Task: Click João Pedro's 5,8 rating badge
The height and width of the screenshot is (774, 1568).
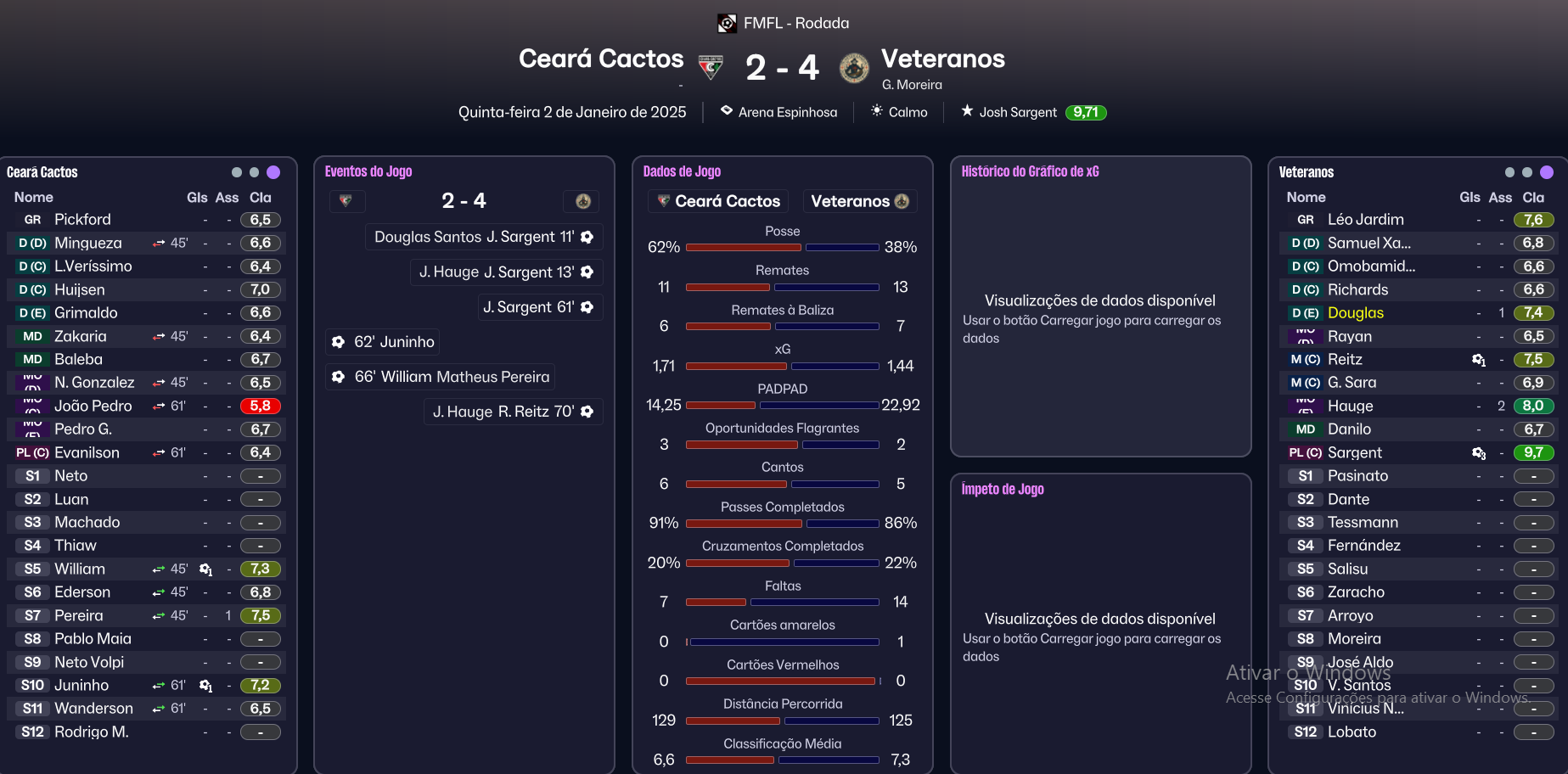Action: pos(260,407)
